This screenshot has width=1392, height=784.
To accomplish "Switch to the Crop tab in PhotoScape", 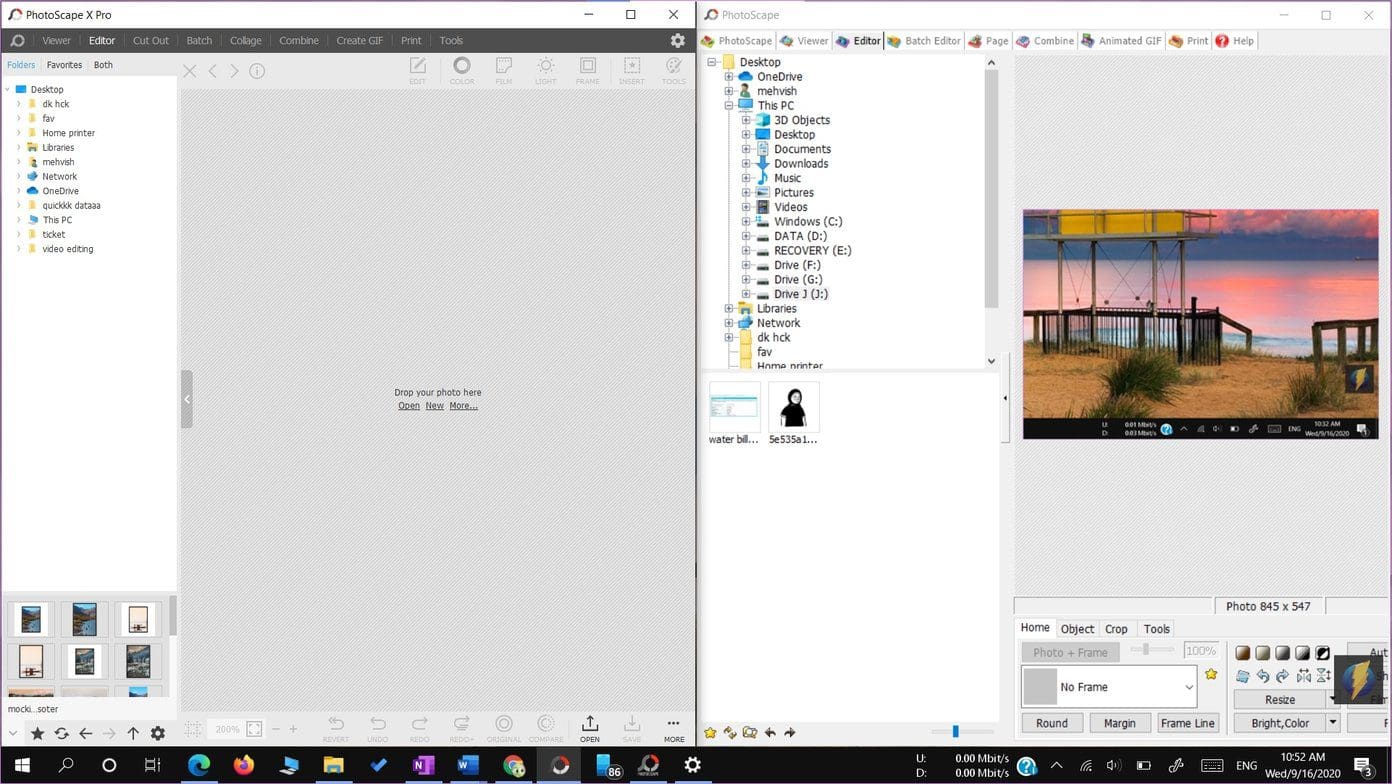I will [x=1116, y=629].
